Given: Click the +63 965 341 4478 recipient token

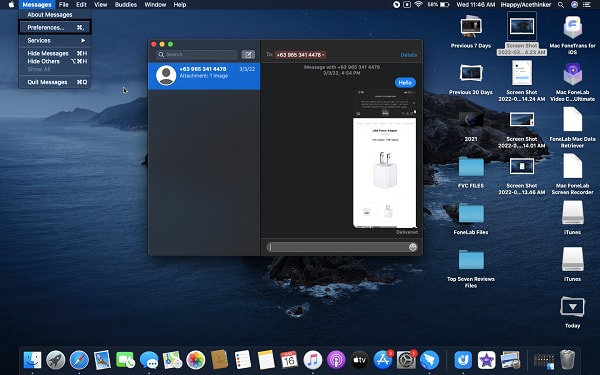Looking at the screenshot, I should pyautogui.click(x=300, y=55).
